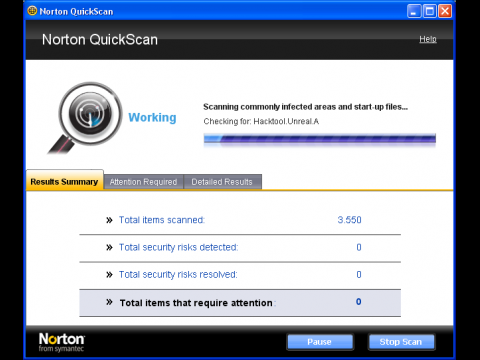Select the Results Summary tab
This screenshot has height=360, width=480.
point(65,180)
